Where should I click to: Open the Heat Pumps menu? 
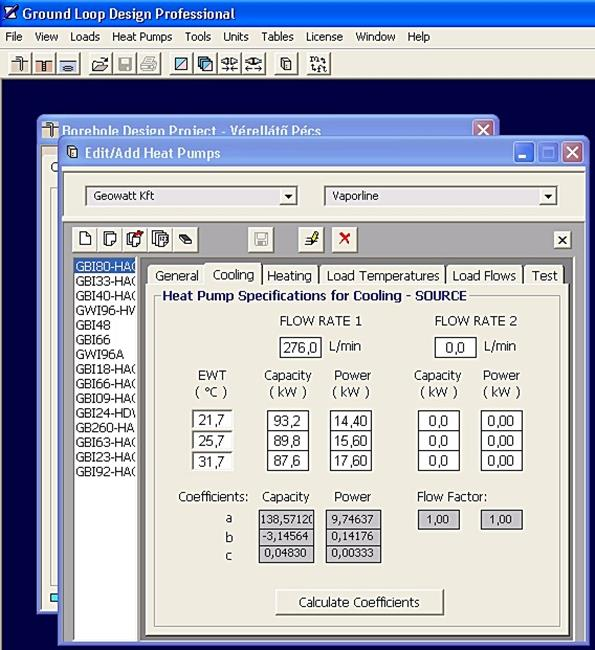point(142,36)
